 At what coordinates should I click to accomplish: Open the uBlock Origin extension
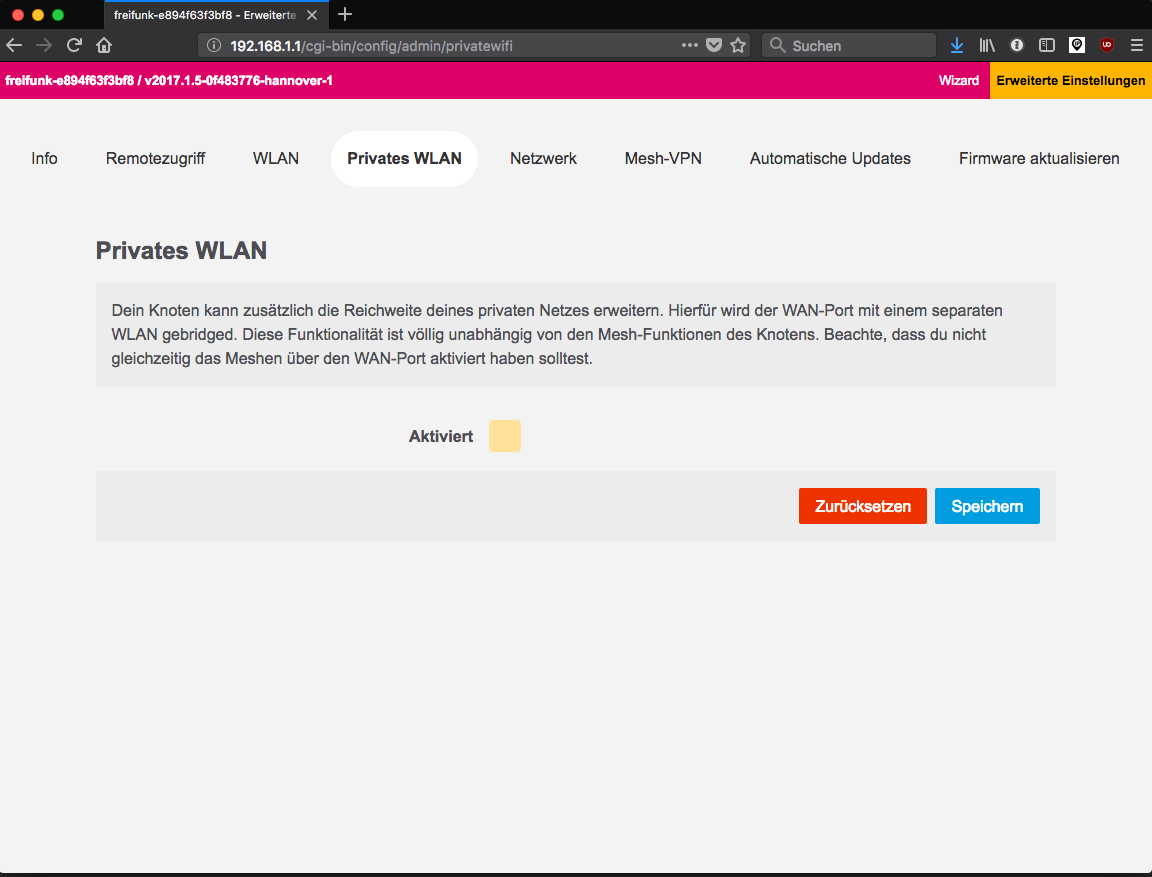1107,45
